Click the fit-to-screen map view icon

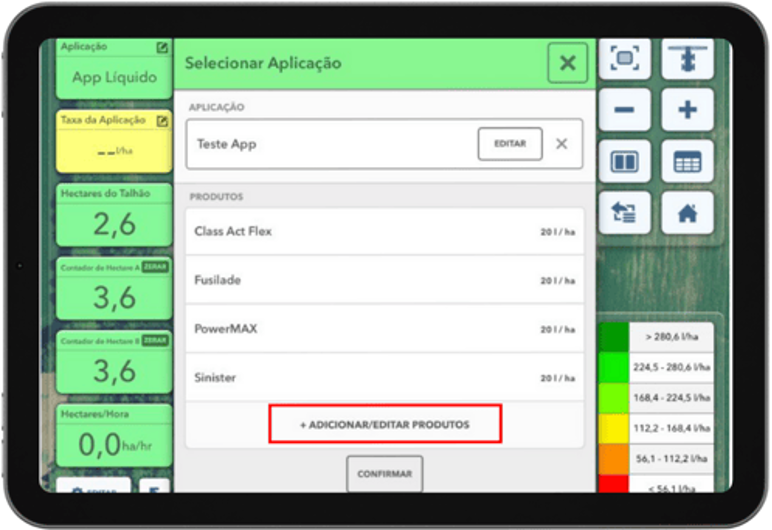click(x=625, y=59)
